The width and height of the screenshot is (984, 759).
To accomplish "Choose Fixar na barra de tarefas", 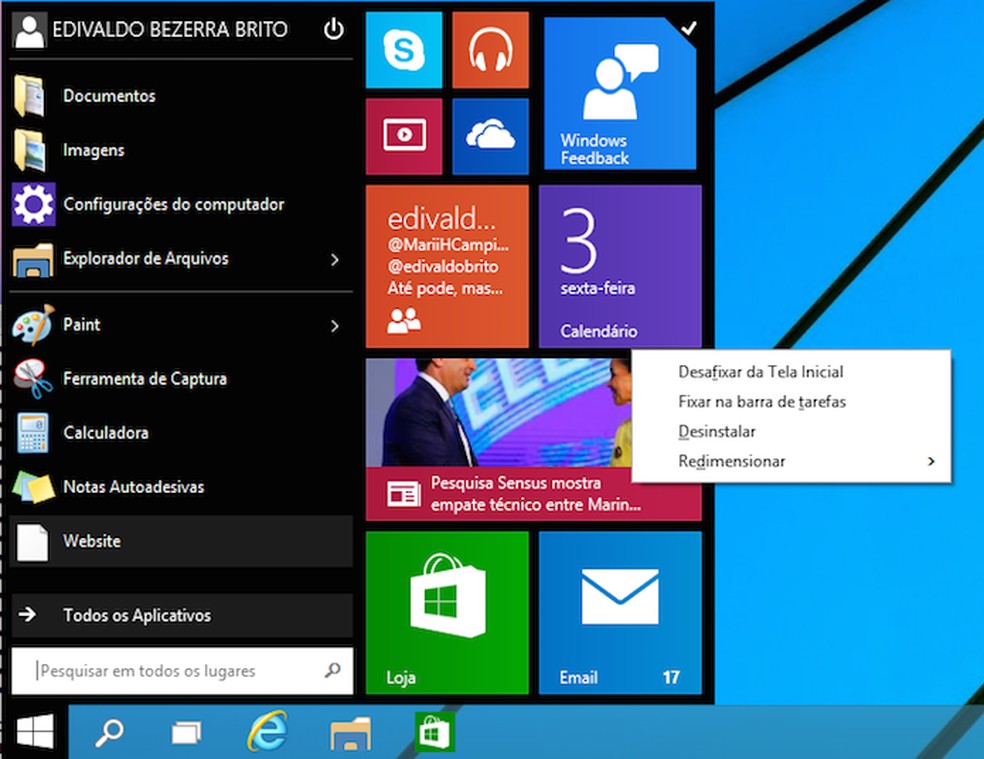I will coord(763,401).
